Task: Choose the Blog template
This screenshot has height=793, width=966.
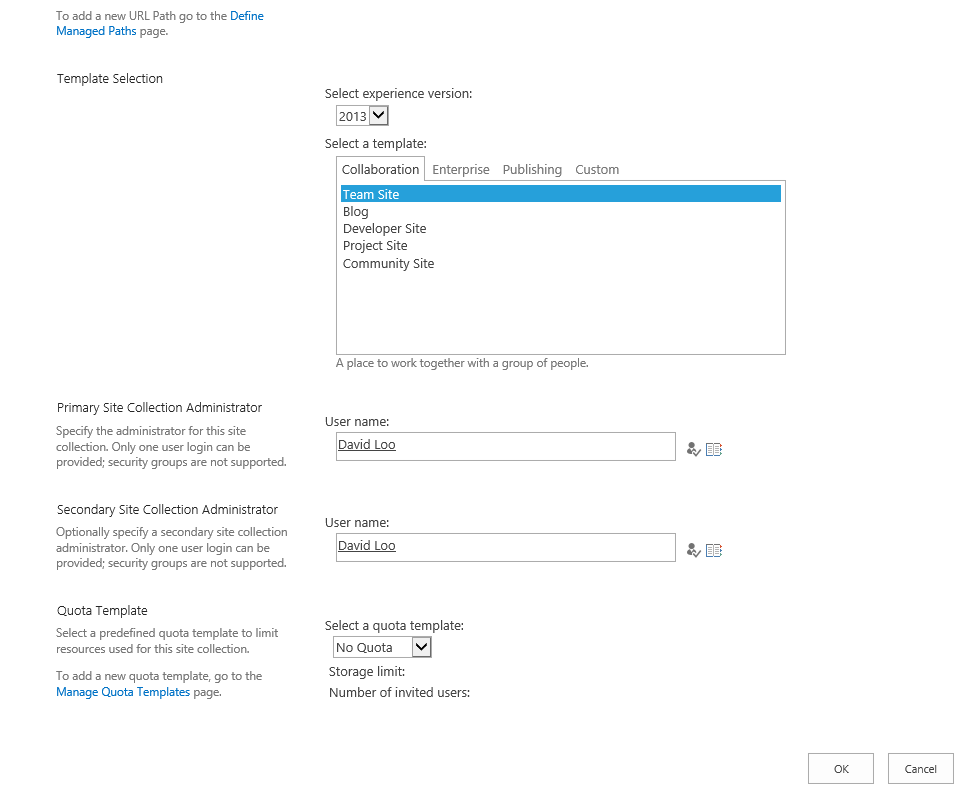Action: pyautogui.click(x=355, y=211)
